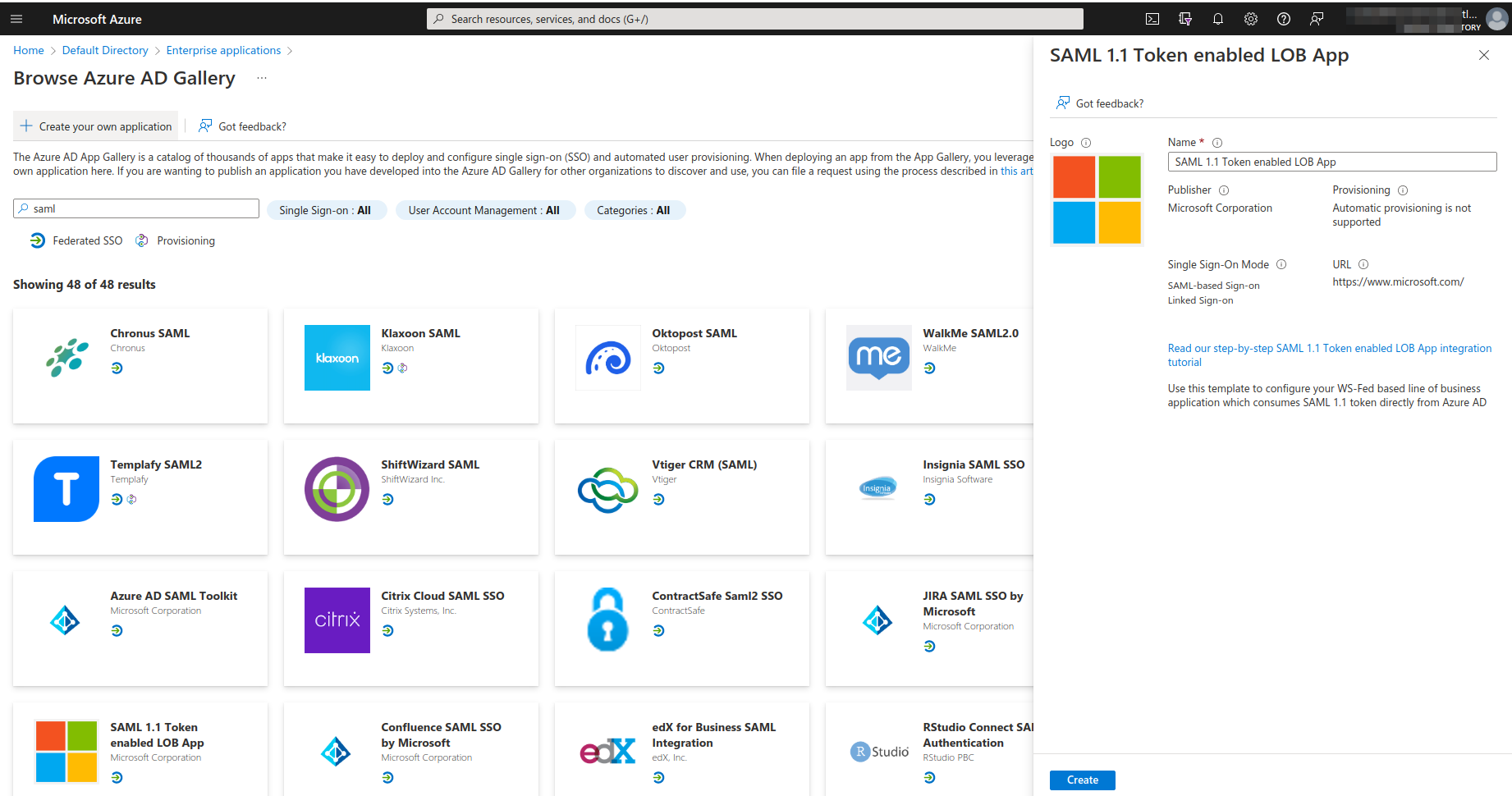Select the Vtiger CRM (SAML) app title
The width and height of the screenshot is (1512, 796).
coord(704,464)
